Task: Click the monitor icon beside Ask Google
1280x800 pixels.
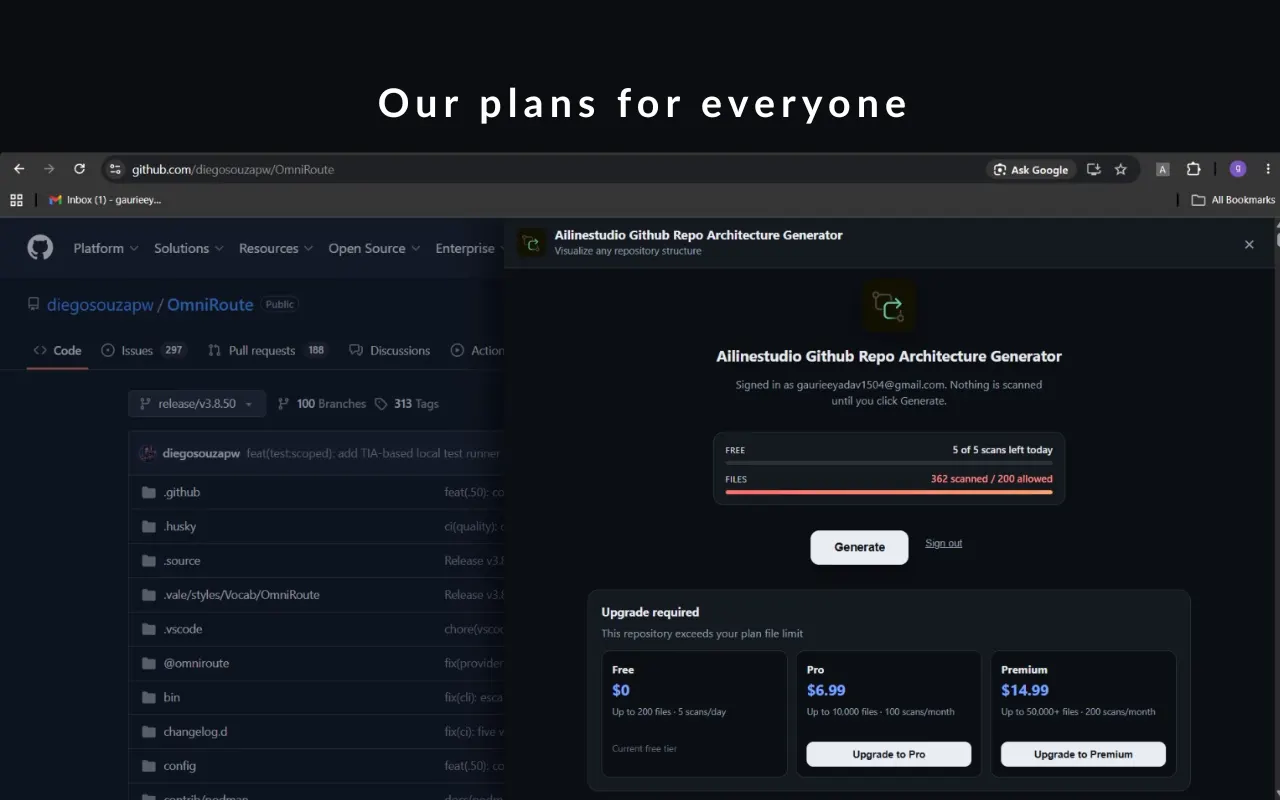Action: 1094,169
